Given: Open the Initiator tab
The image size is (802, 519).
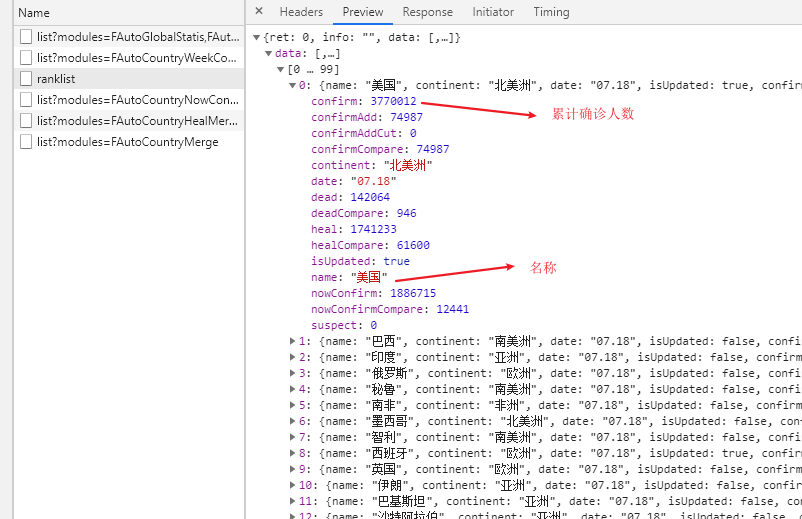Looking at the screenshot, I should pos(493,12).
